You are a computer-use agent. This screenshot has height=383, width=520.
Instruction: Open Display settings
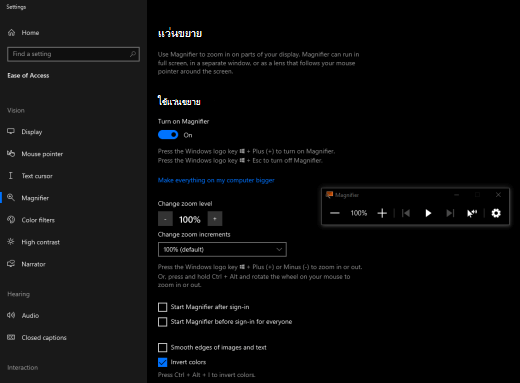click(x=25, y=132)
